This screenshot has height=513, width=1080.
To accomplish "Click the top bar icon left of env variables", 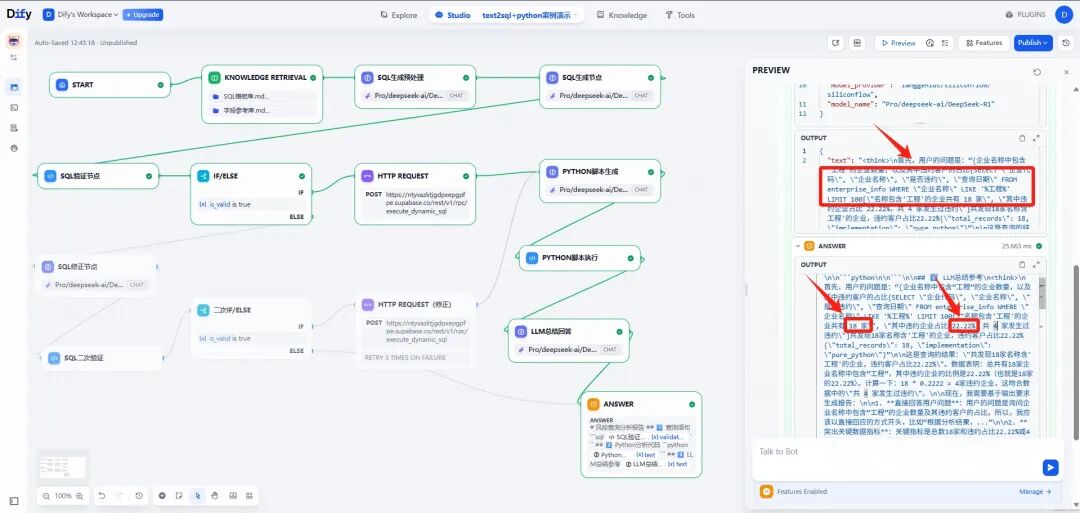I will pyautogui.click(x=835, y=43).
